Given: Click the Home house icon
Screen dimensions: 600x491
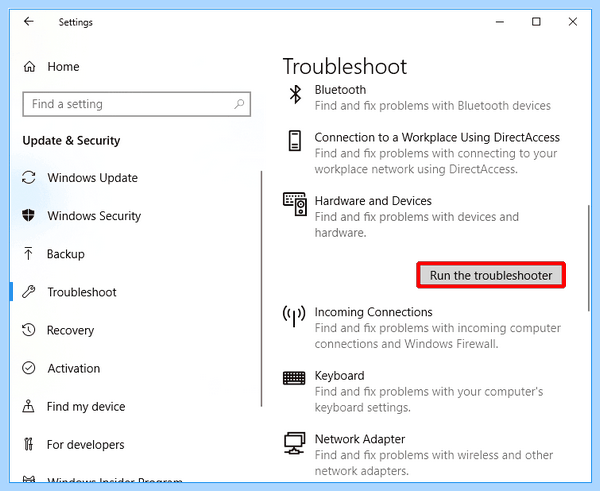Looking at the screenshot, I should (x=29, y=67).
